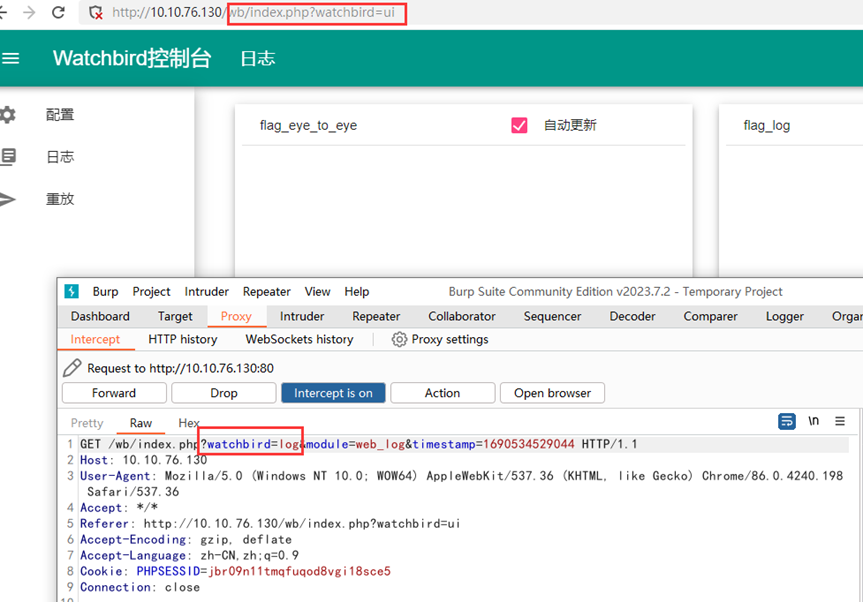Toggle the Intercept is on button
The width and height of the screenshot is (863, 602).
(x=333, y=393)
